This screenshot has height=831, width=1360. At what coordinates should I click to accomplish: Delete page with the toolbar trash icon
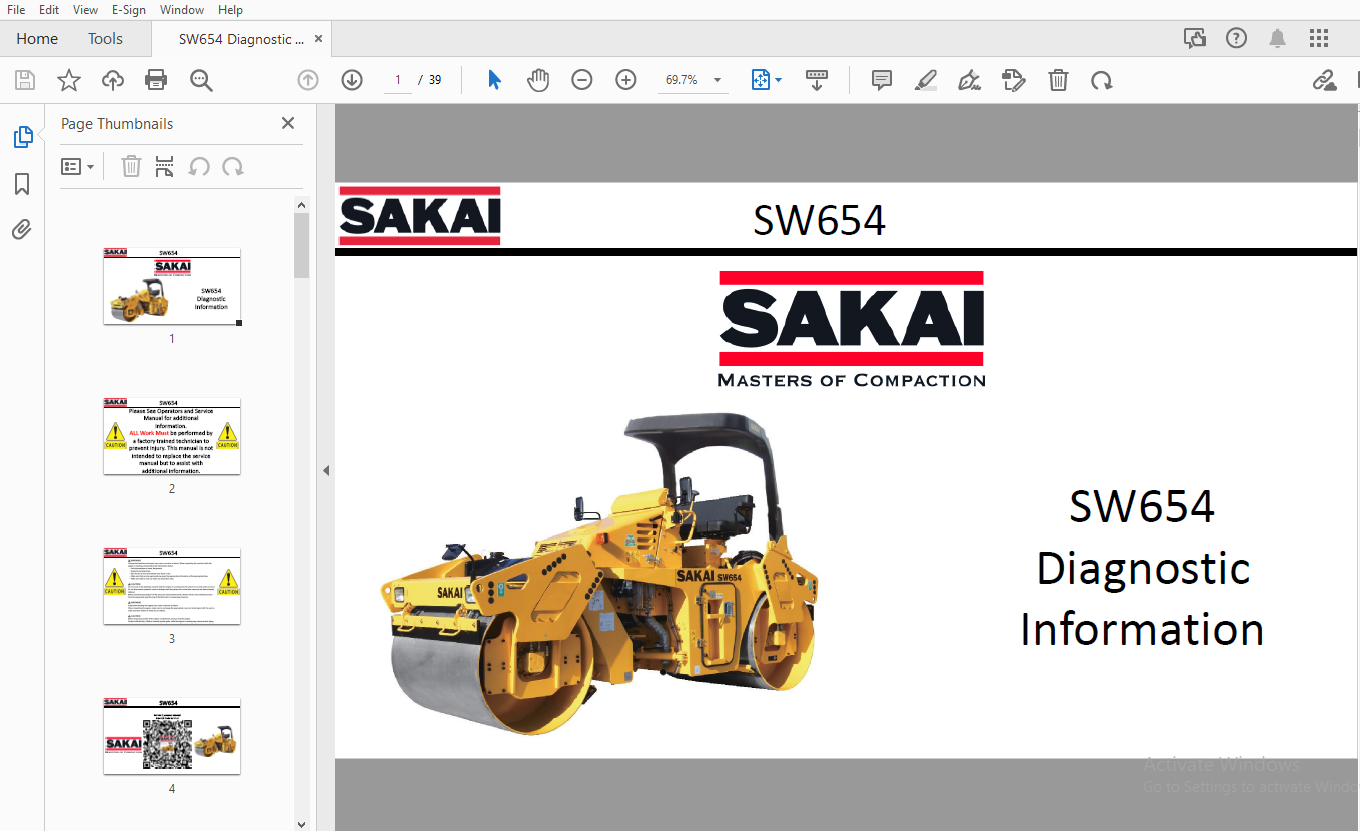pos(1058,80)
